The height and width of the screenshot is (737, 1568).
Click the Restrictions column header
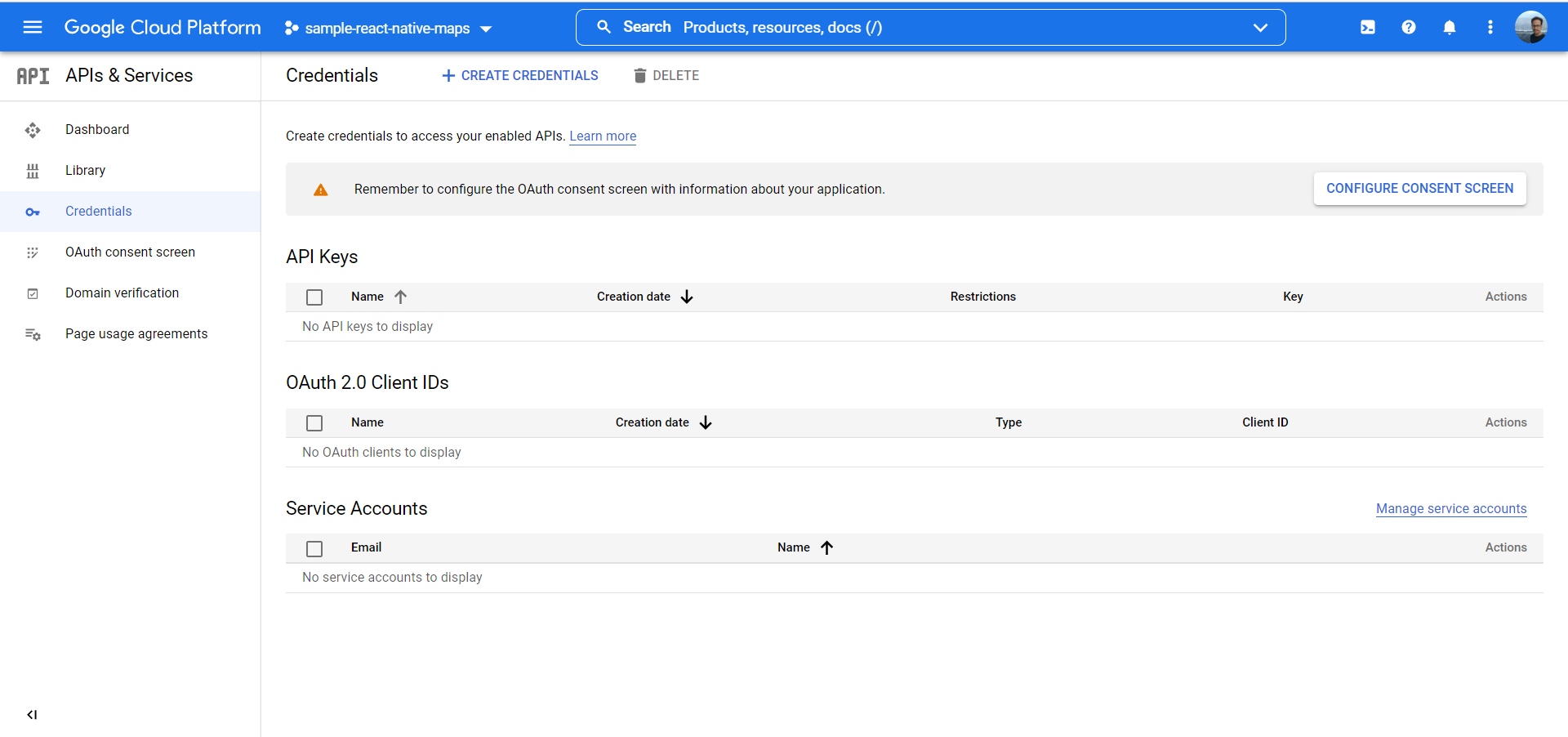(983, 297)
